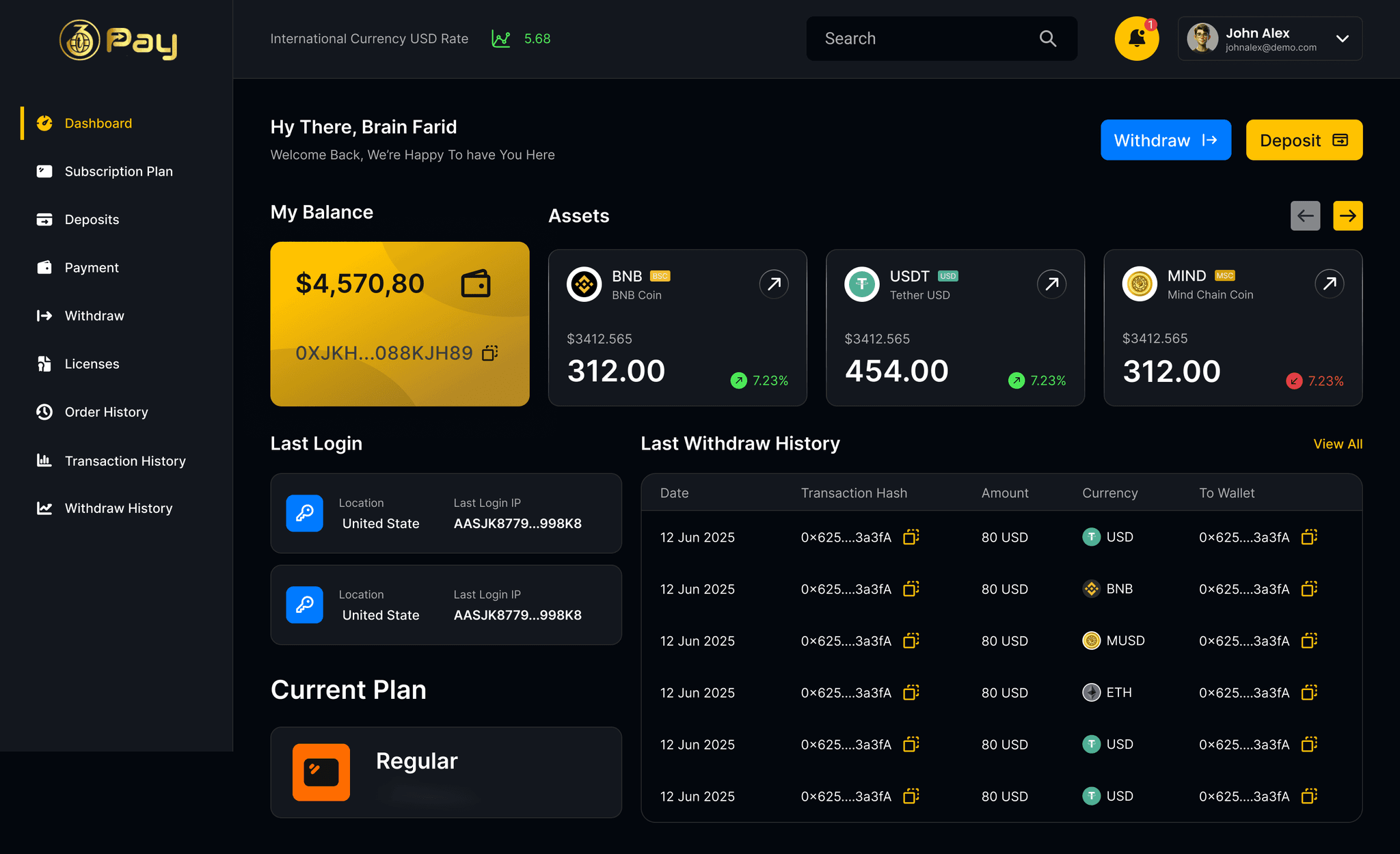The width and height of the screenshot is (1400, 854).
Task: Open Transaction History in sidebar
Action: (124, 461)
